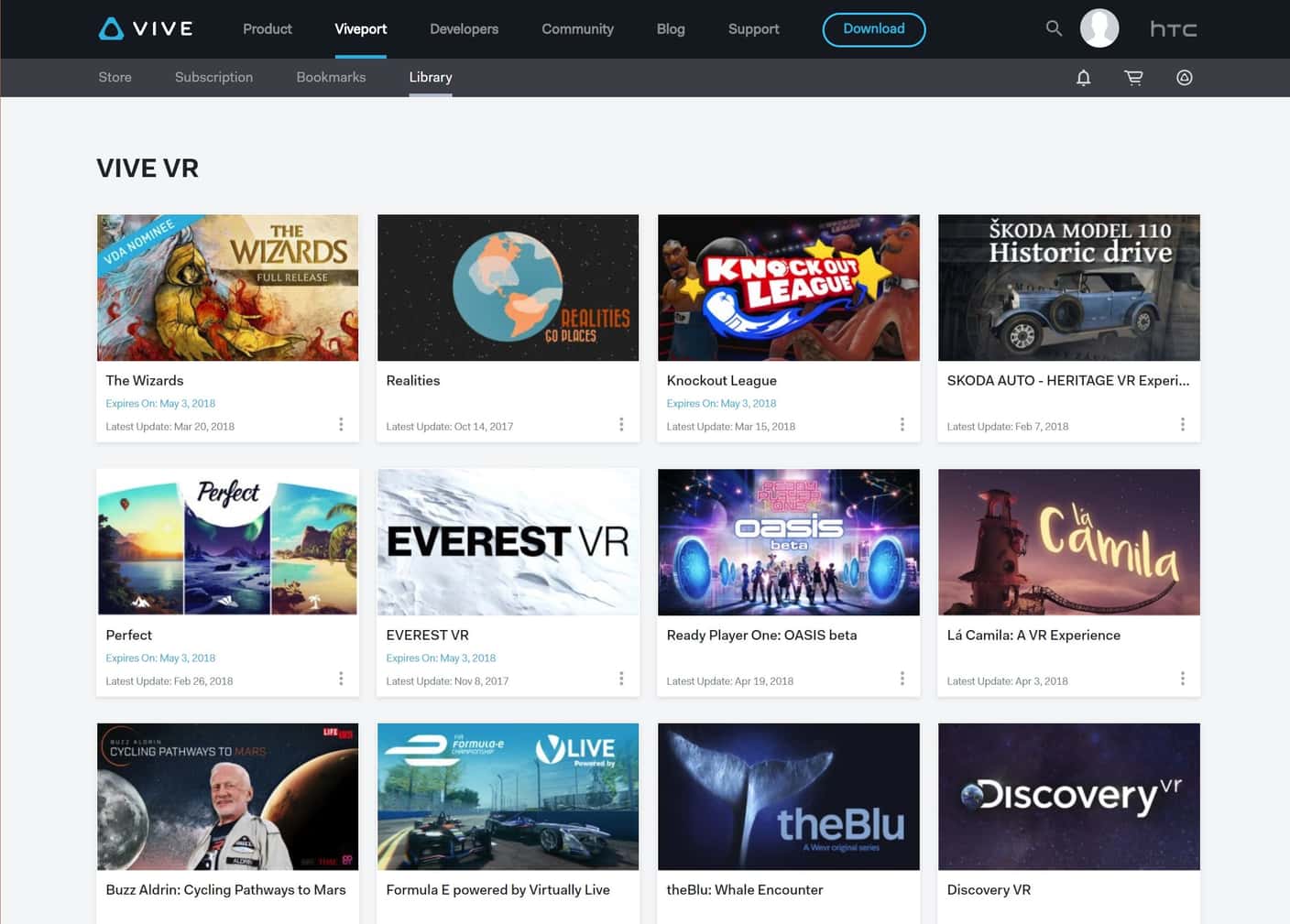Open the shopping cart icon

[x=1133, y=78]
